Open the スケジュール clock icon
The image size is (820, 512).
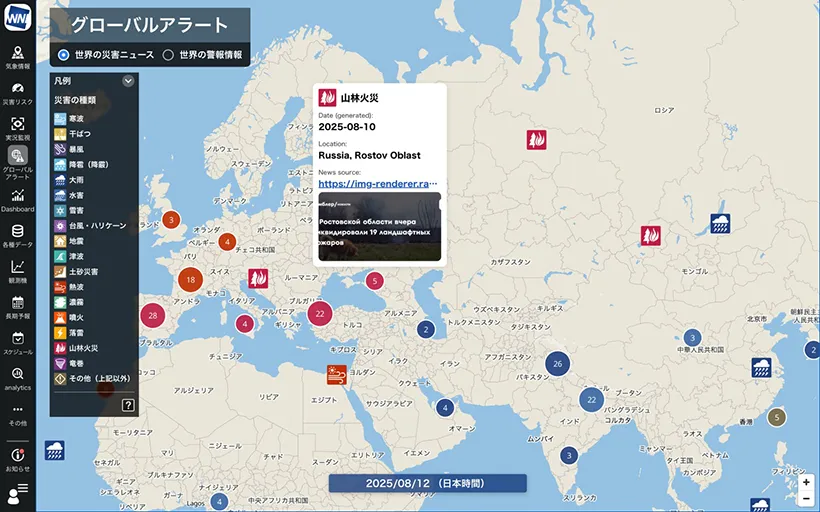tap(18, 342)
